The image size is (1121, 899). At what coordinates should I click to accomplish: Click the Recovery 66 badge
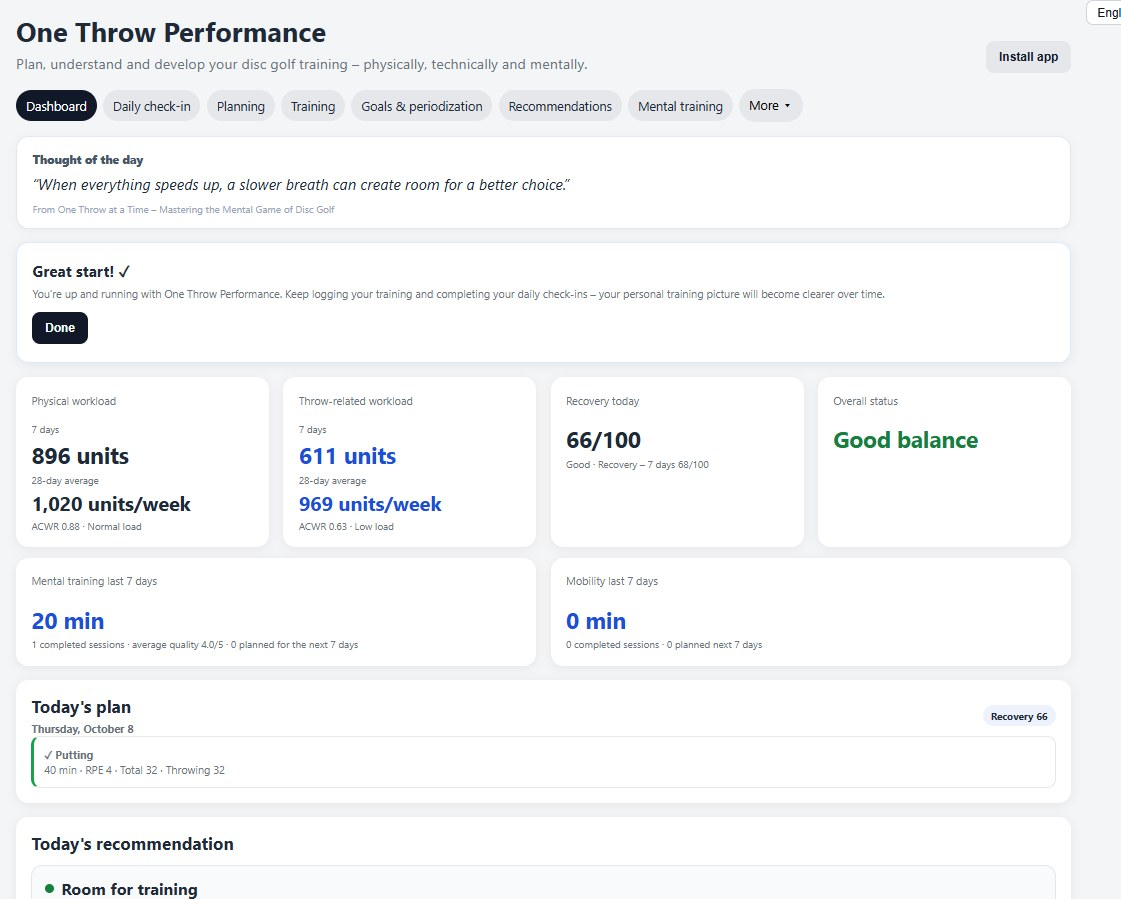coord(1019,717)
